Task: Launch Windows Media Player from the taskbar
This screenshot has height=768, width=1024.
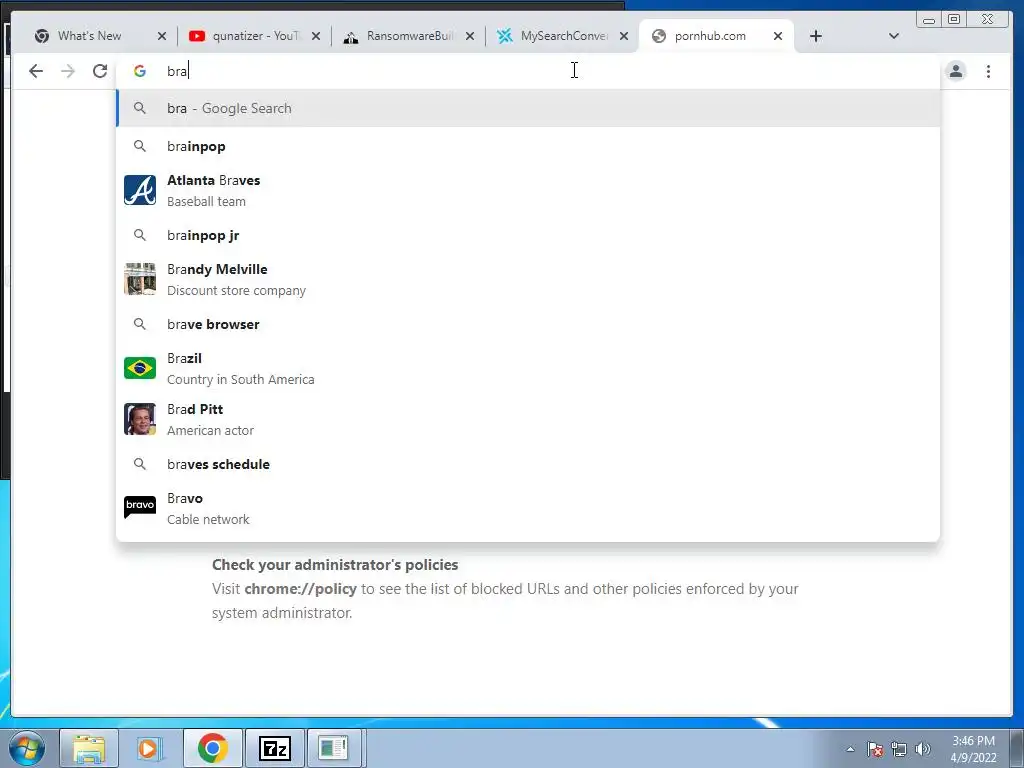Action: (149, 748)
